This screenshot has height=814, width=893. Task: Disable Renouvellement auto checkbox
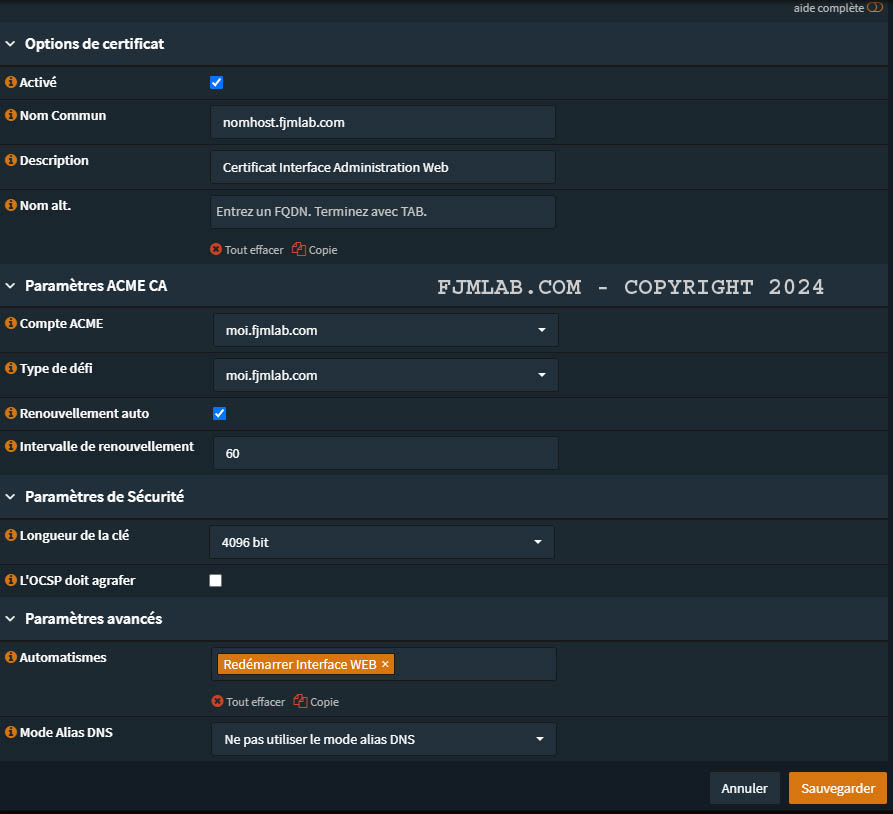(220, 414)
